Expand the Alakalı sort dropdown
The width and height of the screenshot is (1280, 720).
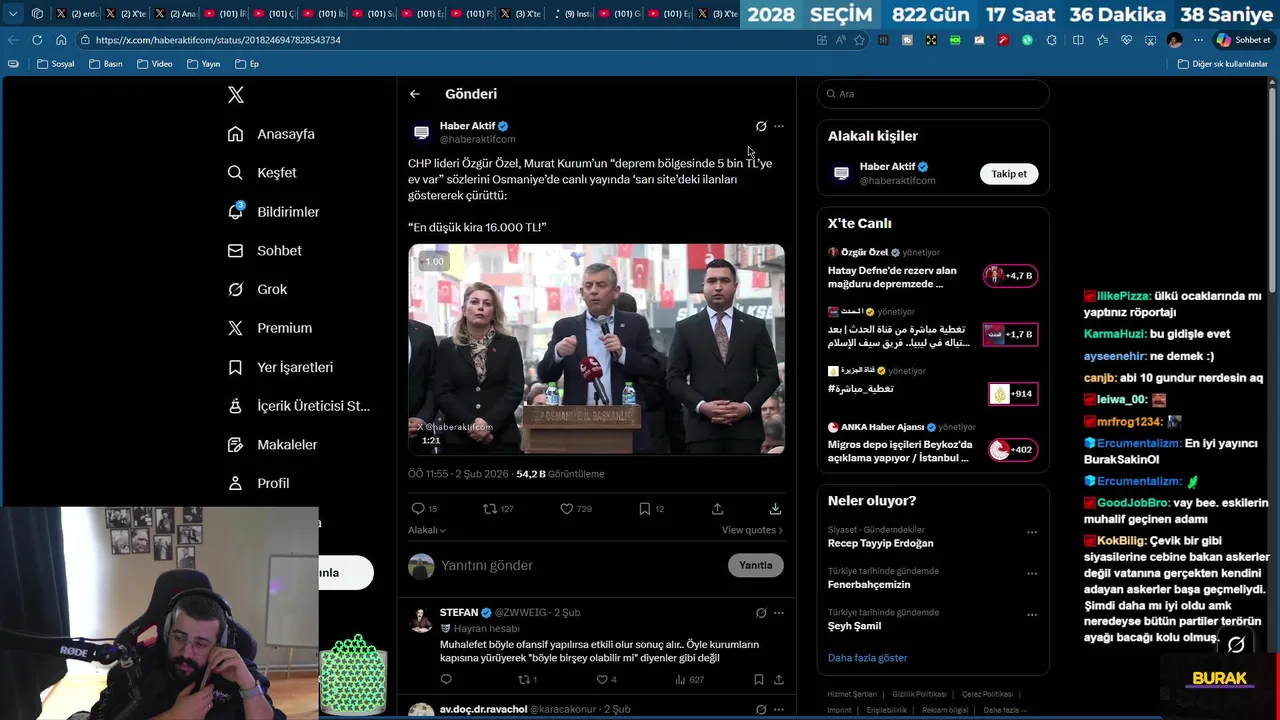[x=427, y=530]
